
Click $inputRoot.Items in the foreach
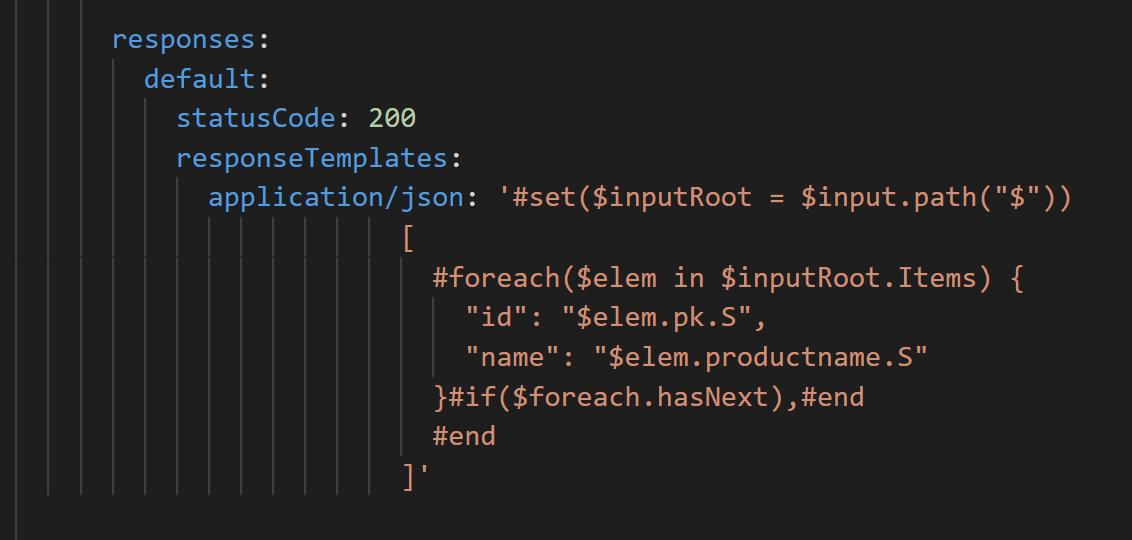pos(848,278)
